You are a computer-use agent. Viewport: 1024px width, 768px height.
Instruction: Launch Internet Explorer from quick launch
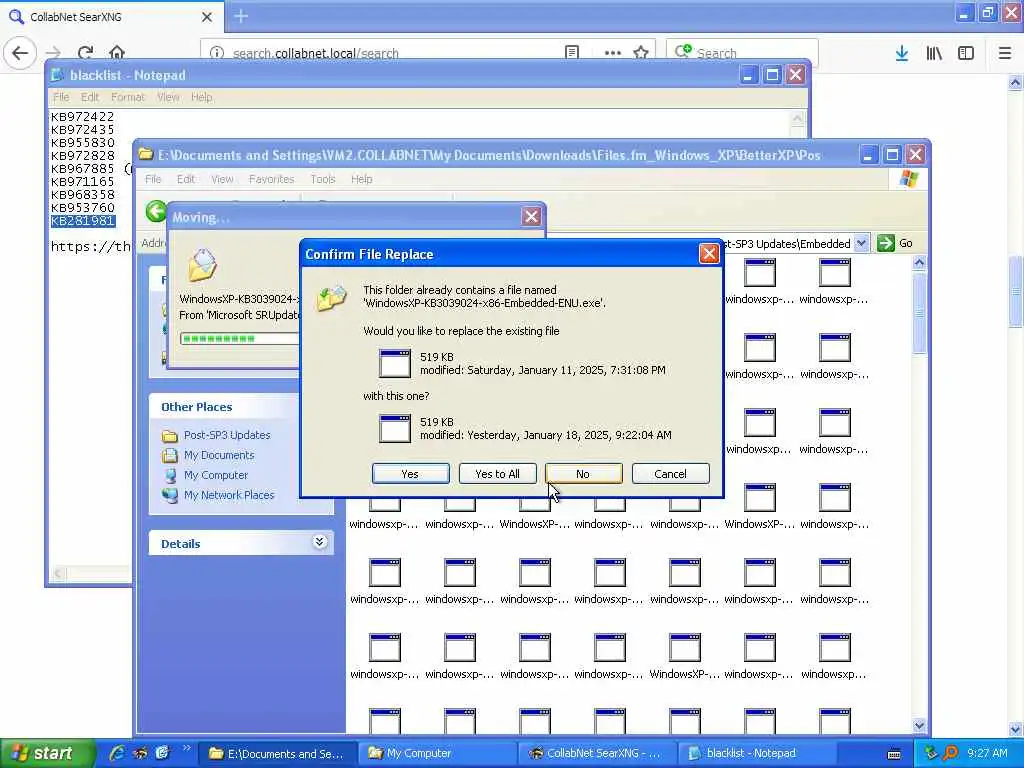[118, 753]
